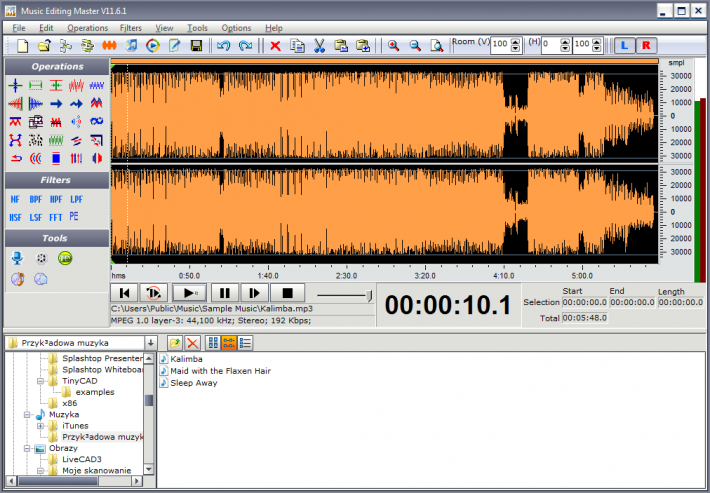Open the microphone recording tool
The height and width of the screenshot is (493, 710).
17,258
